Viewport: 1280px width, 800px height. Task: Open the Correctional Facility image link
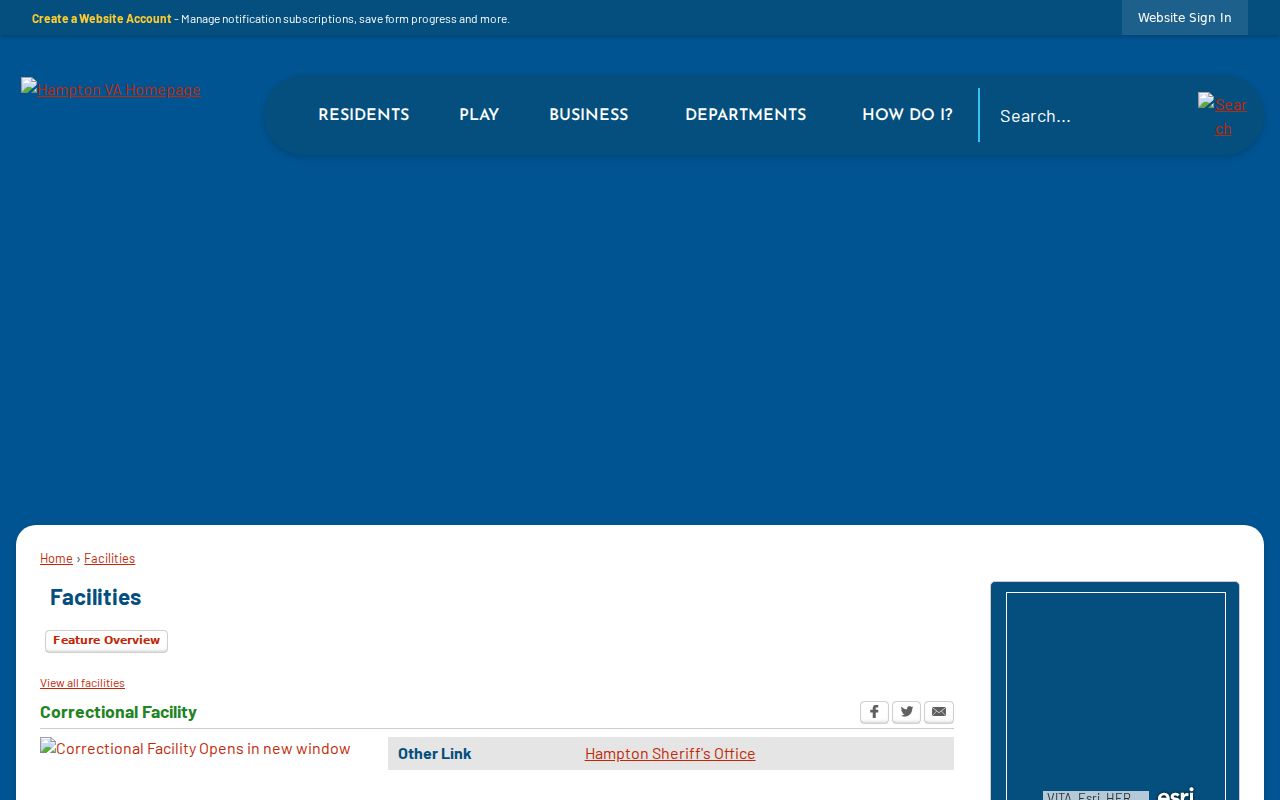[195, 748]
